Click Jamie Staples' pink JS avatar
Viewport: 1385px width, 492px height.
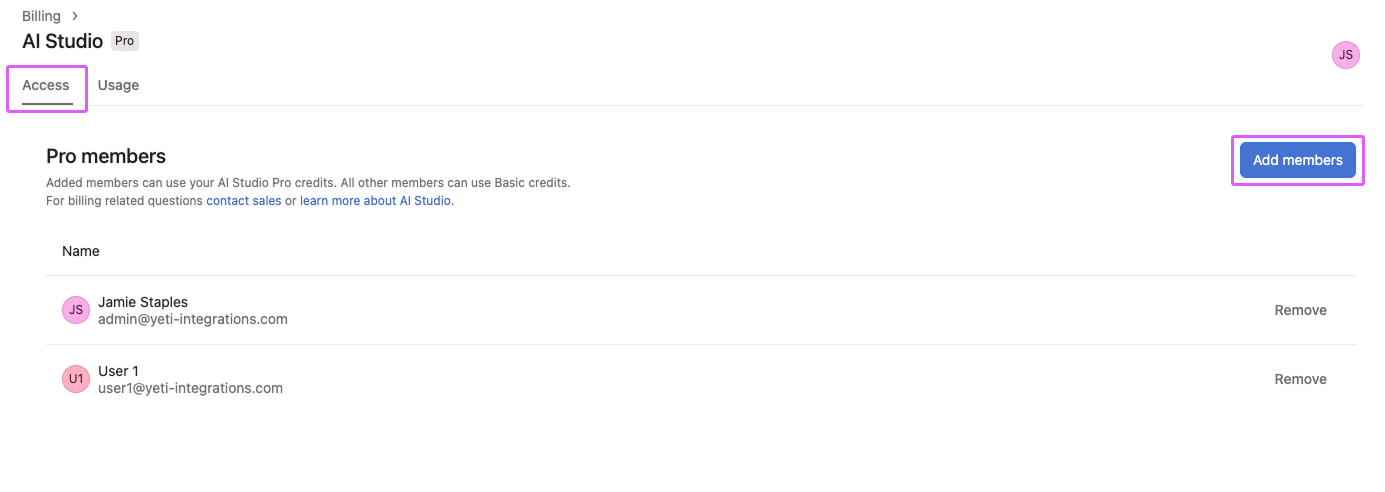pos(76,310)
